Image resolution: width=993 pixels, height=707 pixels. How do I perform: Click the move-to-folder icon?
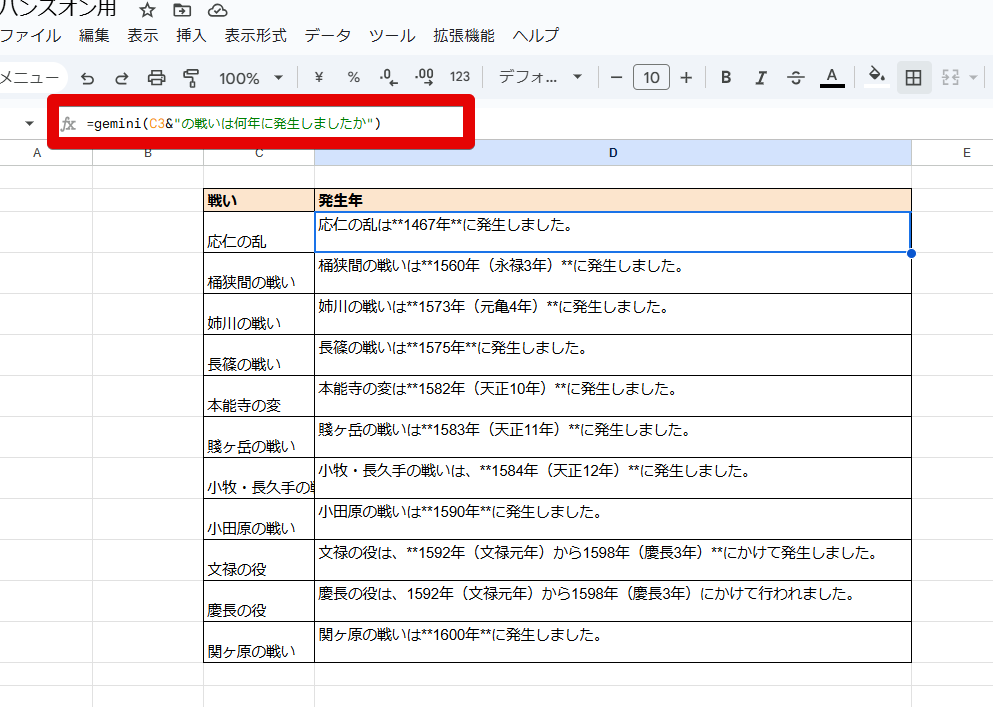click(182, 10)
